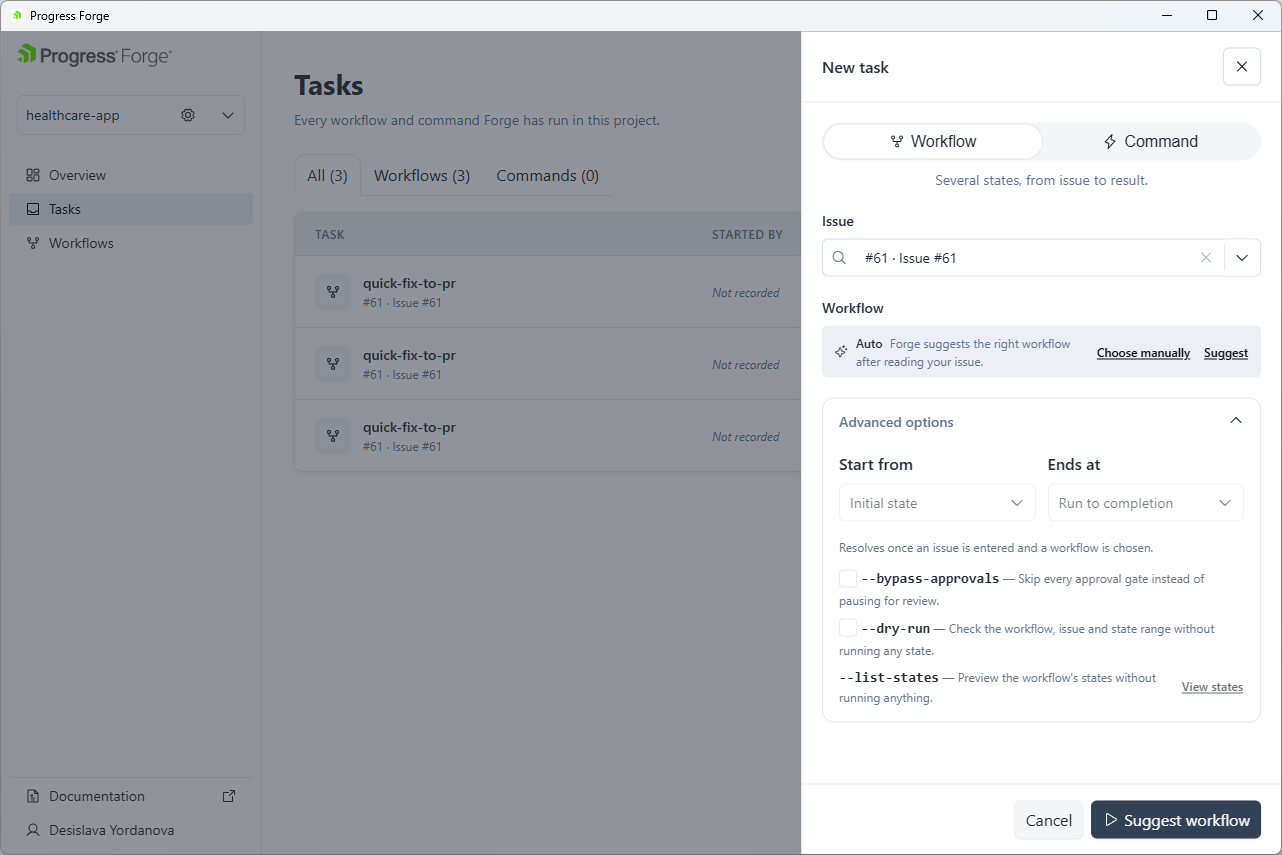This screenshot has height=855, width=1282.
Task: Open Workflows in the sidebar
Action: (x=131, y=243)
